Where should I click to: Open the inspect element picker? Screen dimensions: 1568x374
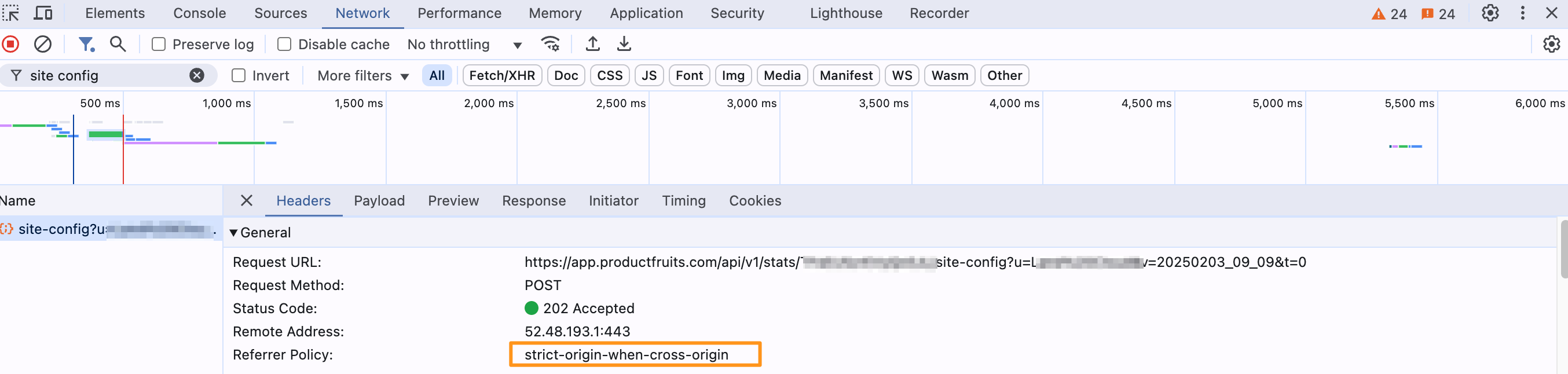tap(11, 13)
